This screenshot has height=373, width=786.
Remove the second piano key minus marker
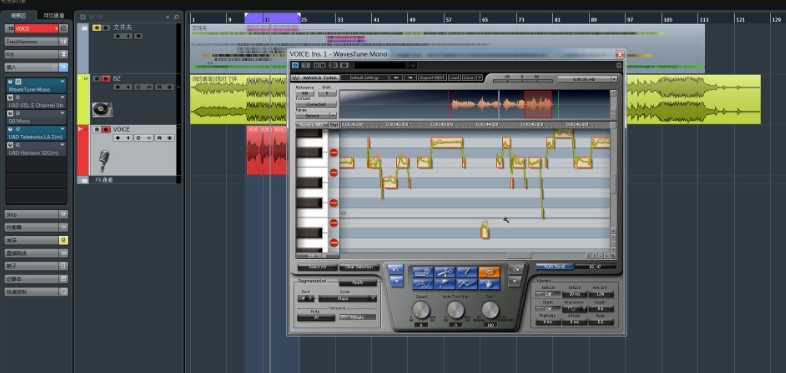click(x=334, y=172)
